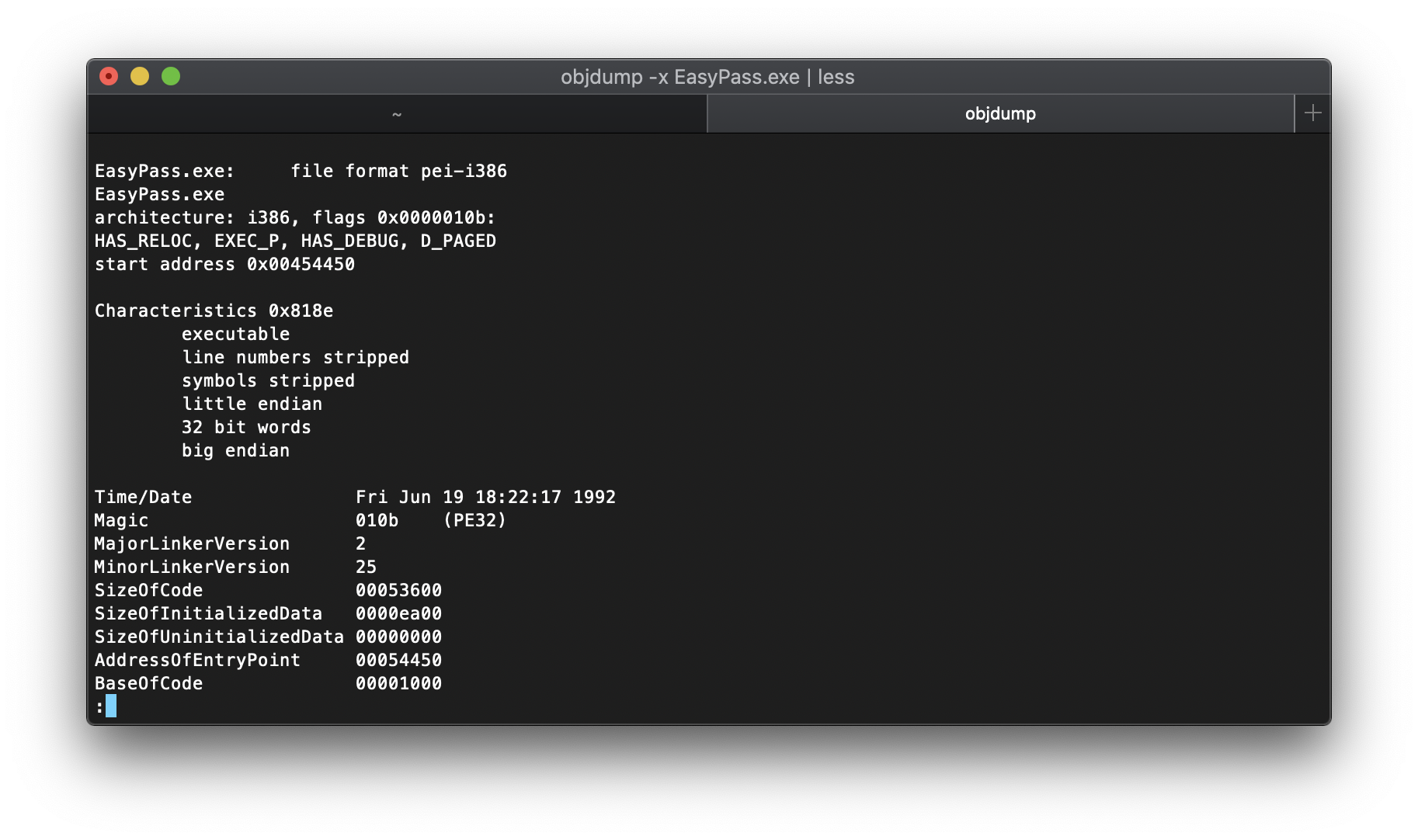Open a new tab with plus button
This screenshot has width=1418, height=840.
(x=1312, y=113)
